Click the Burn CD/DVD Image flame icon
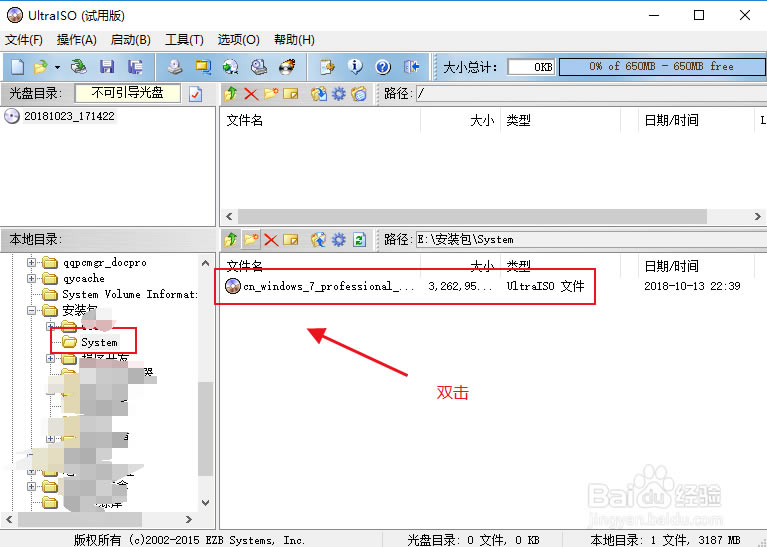 pos(287,67)
